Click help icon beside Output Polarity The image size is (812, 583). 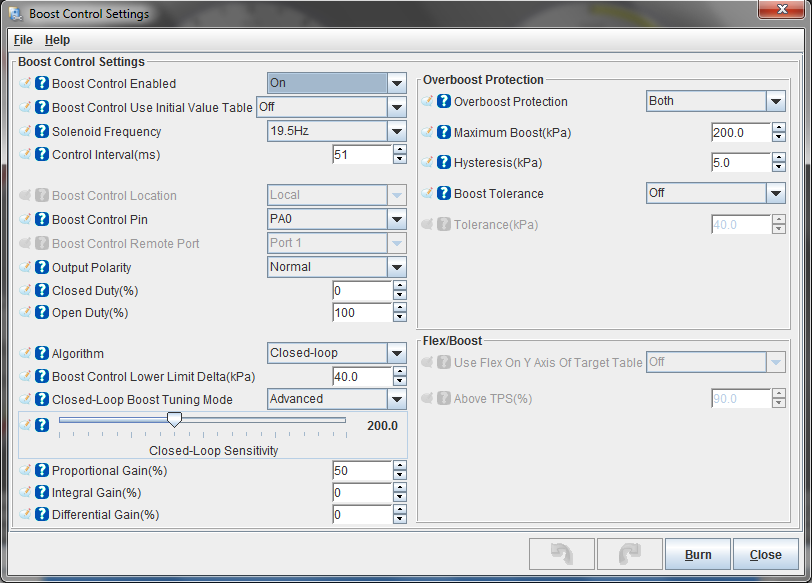click(42, 267)
